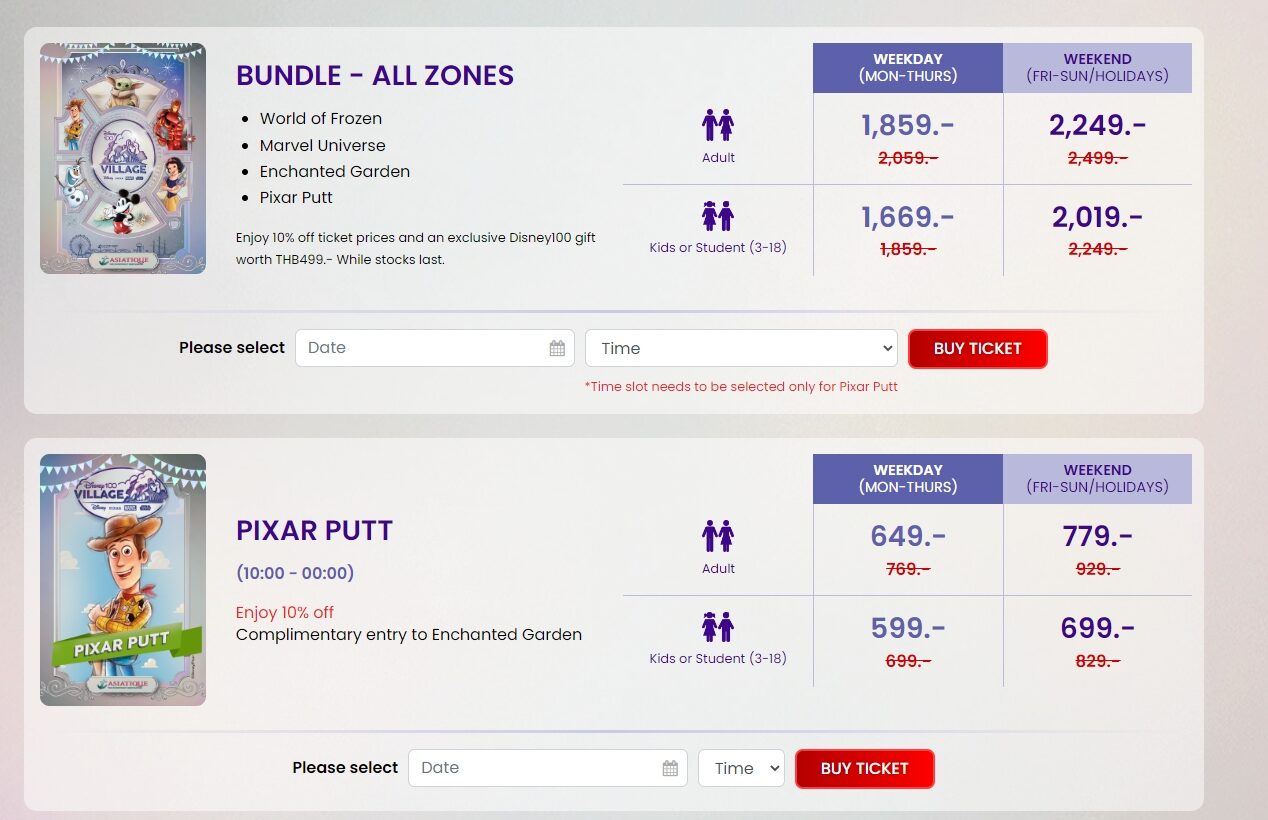
Task: Click the Bundle Kids or Student icon
Action: point(718,217)
